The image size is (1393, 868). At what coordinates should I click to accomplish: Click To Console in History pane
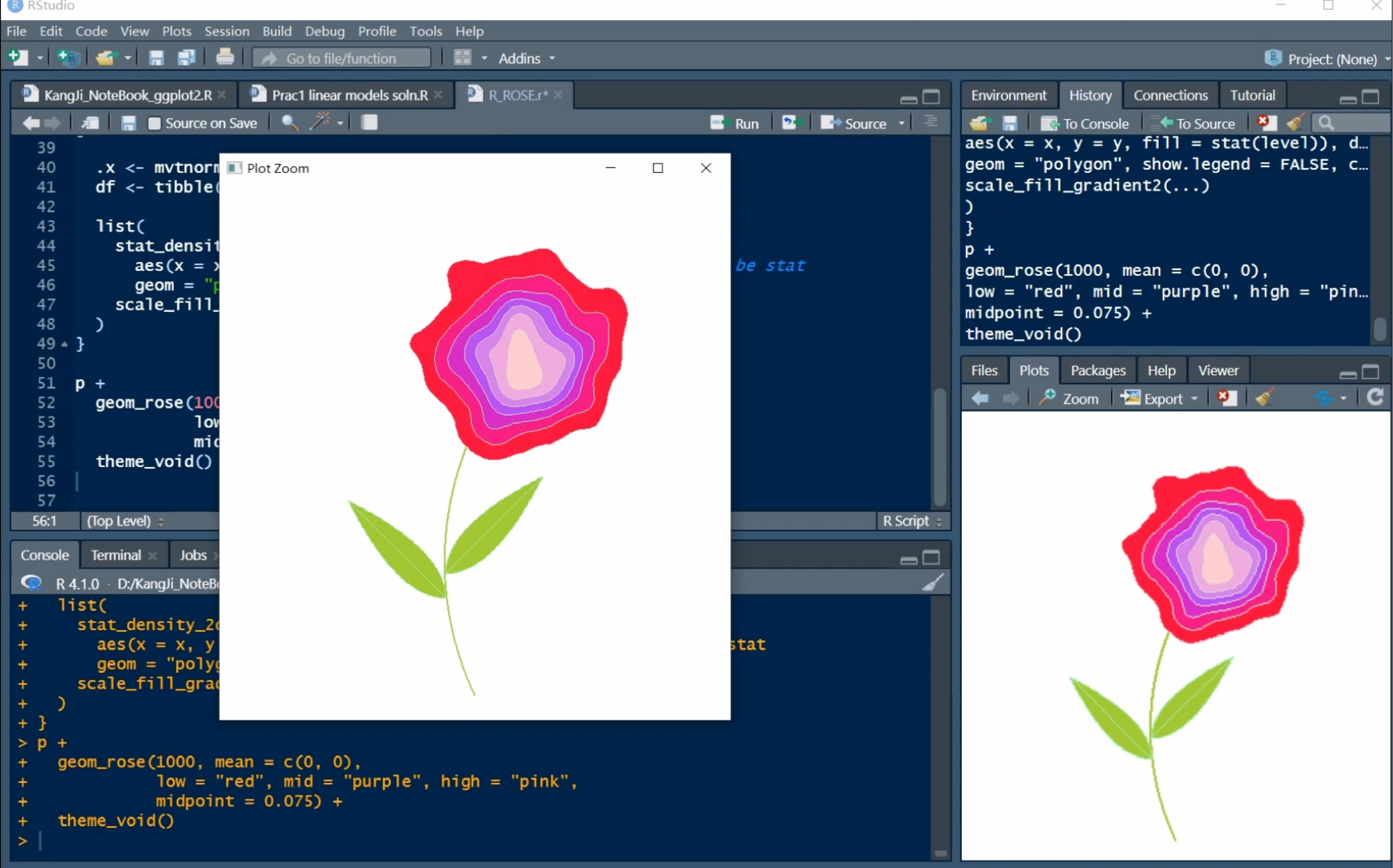pyautogui.click(x=1084, y=124)
